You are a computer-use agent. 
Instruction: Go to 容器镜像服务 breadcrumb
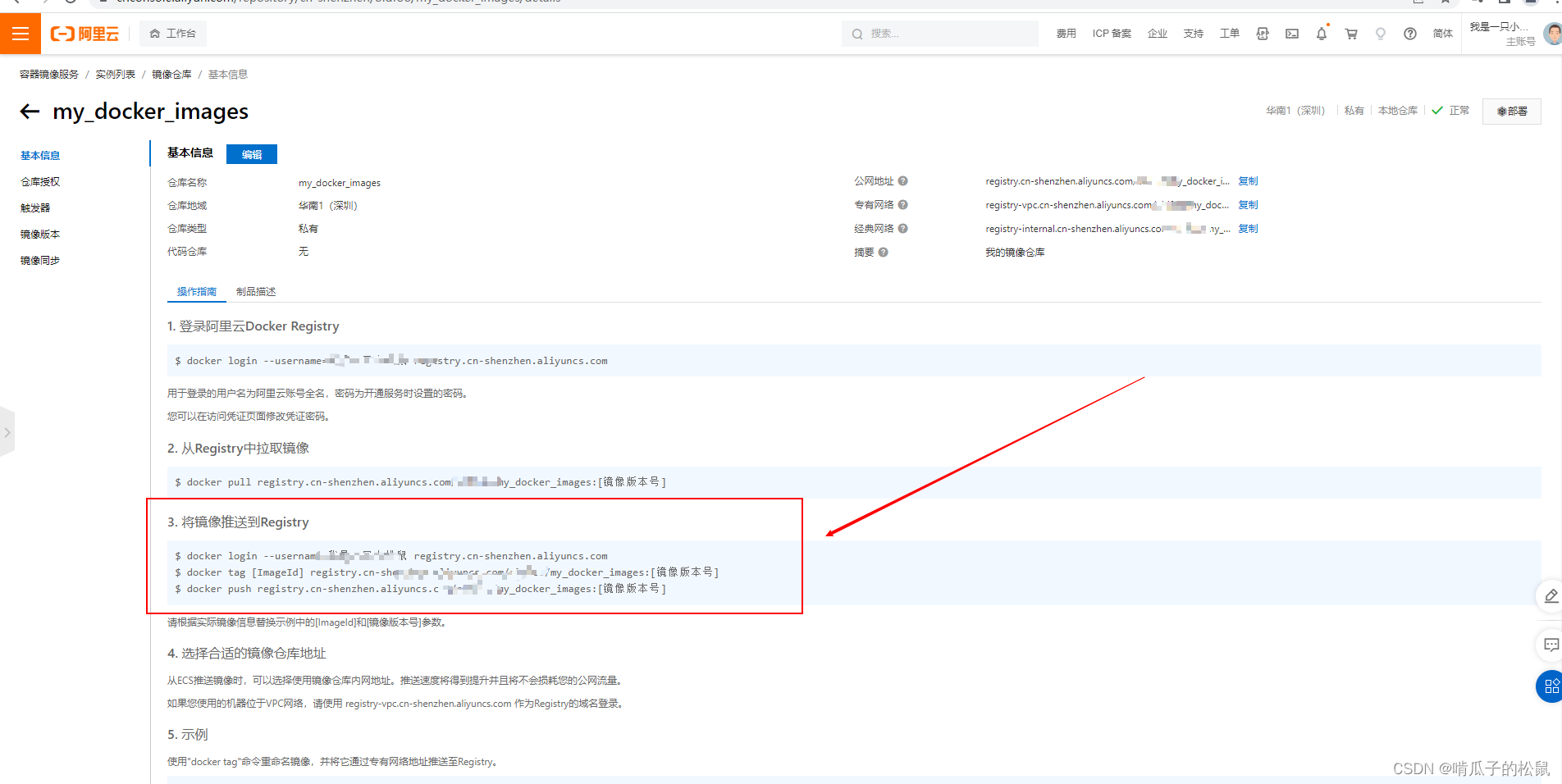pyautogui.click(x=49, y=75)
